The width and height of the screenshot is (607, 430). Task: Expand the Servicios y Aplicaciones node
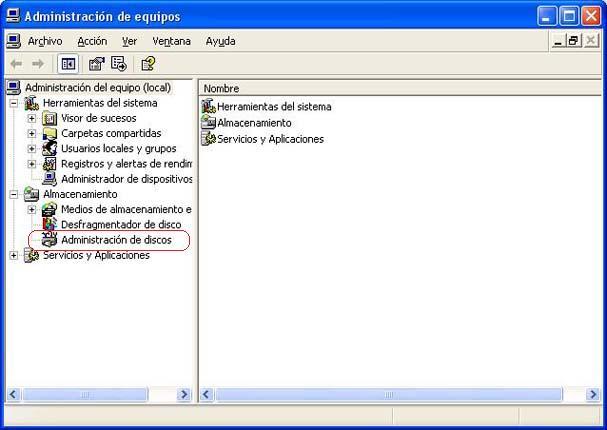(x=14, y=255)
